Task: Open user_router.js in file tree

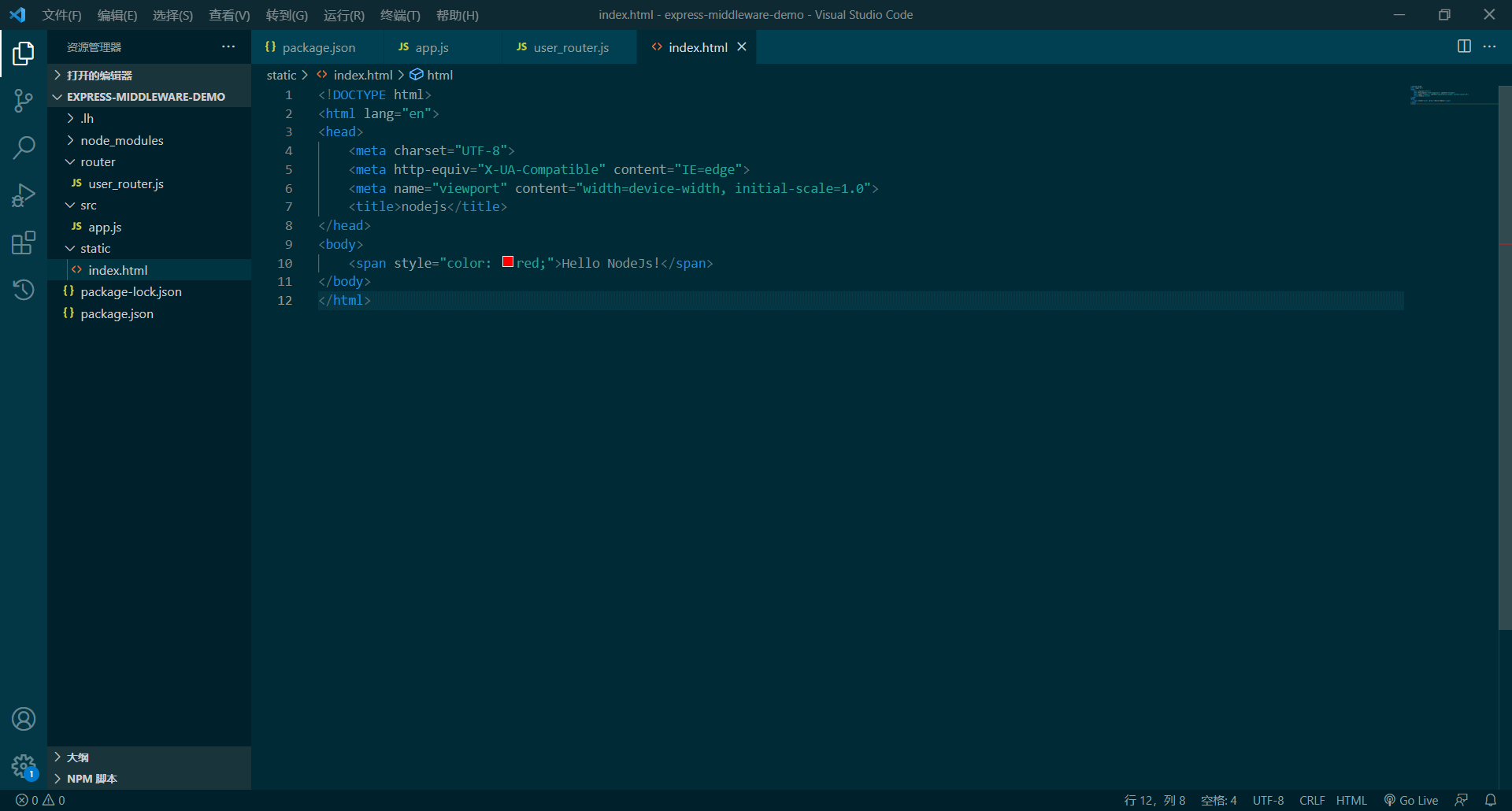Action: pos(150,183)
